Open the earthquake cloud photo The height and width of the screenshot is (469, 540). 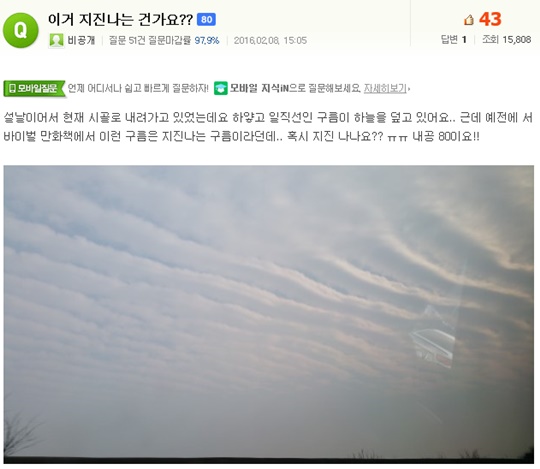(269, 314)
